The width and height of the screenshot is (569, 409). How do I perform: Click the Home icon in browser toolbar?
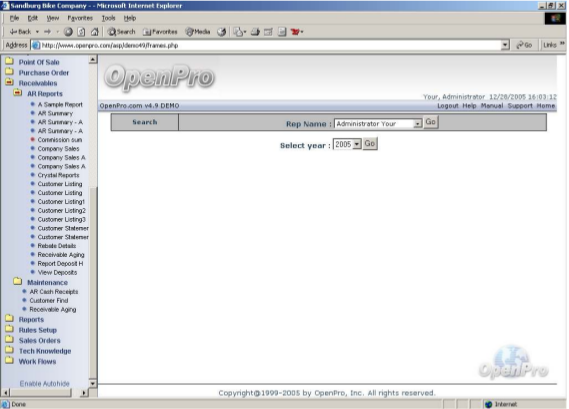95,32
